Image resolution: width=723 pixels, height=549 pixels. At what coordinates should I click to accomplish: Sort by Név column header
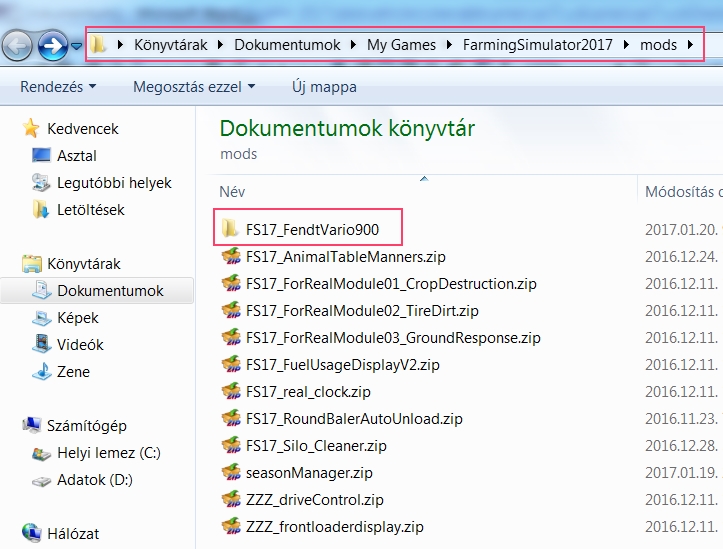pos(232,192)
